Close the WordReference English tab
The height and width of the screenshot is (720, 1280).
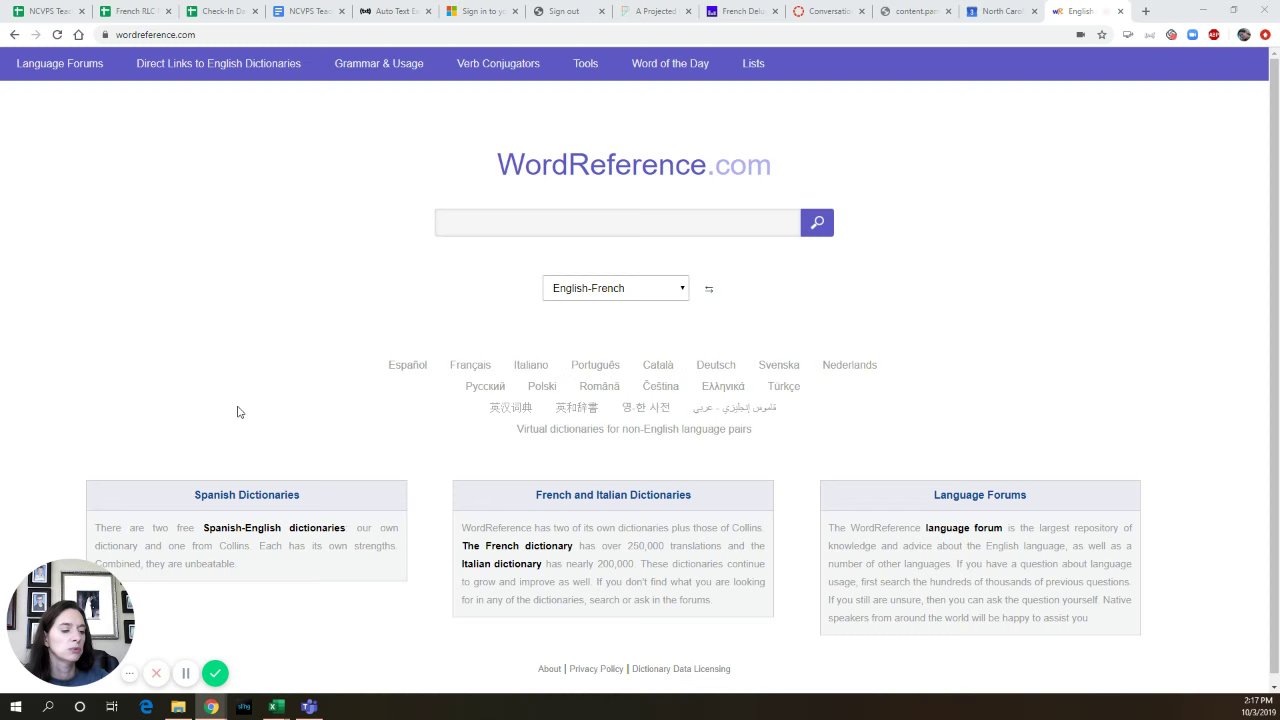1120,12
